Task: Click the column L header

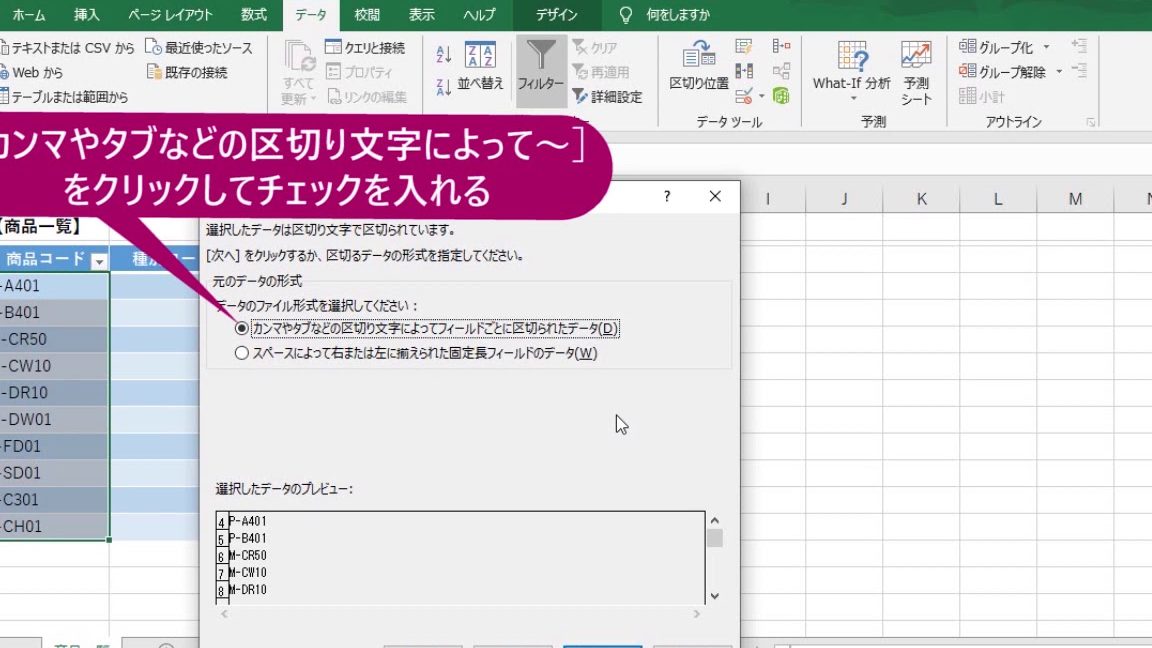Action: [998, 198]
